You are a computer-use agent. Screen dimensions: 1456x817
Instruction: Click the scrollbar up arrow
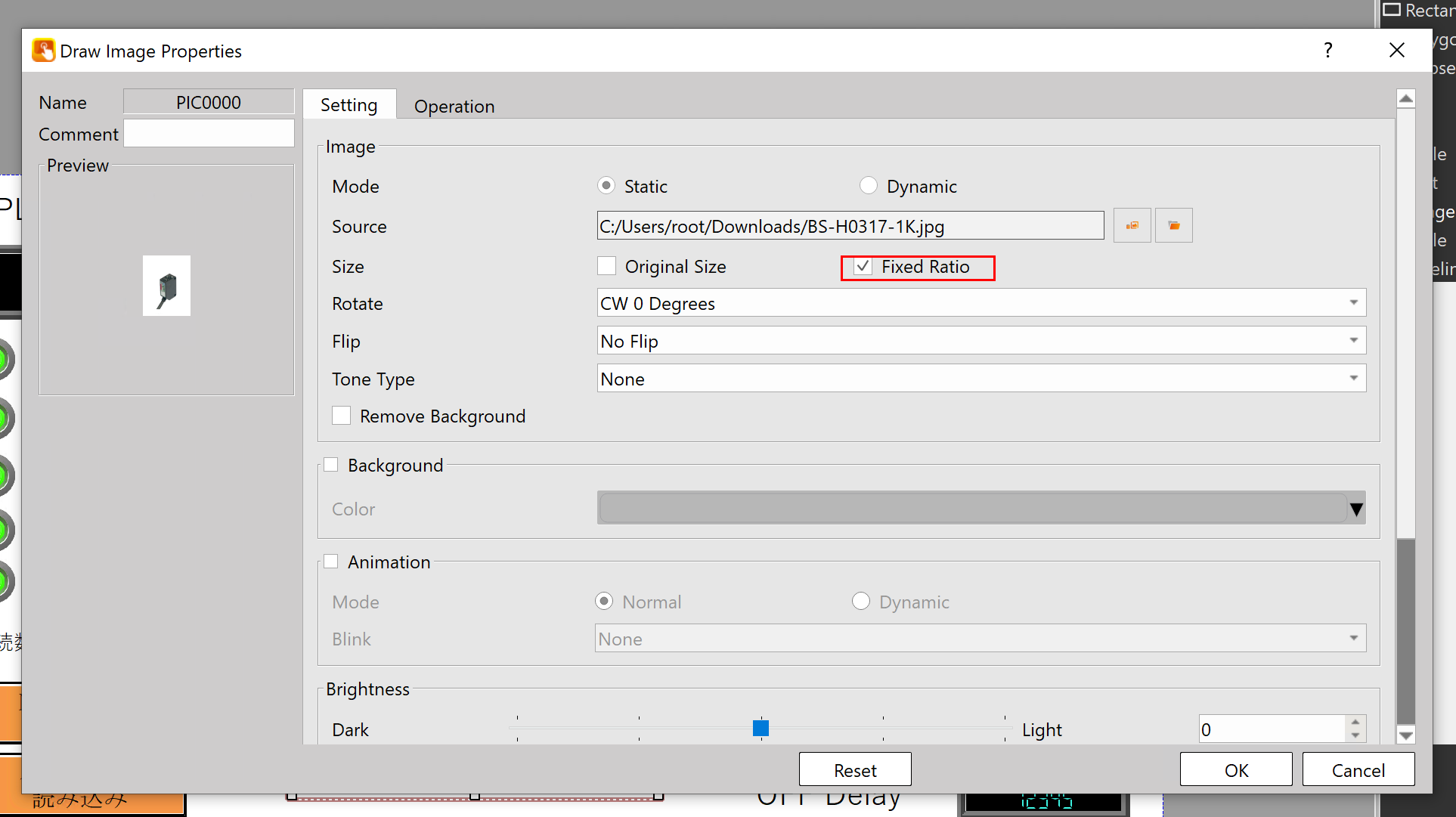(x=1405, y=98)
